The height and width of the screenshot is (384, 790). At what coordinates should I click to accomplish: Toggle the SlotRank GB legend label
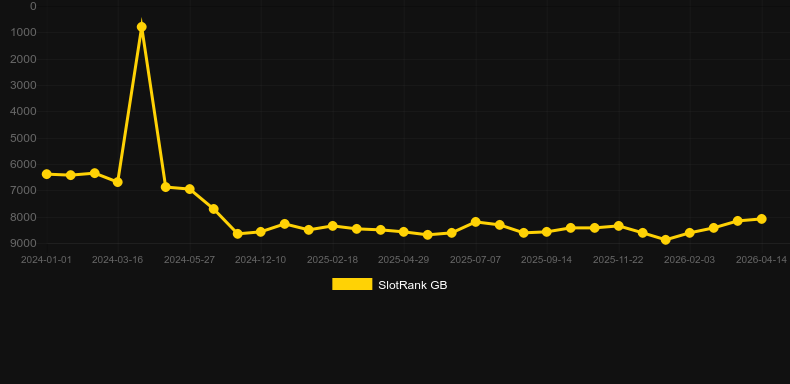pos(413,285)
